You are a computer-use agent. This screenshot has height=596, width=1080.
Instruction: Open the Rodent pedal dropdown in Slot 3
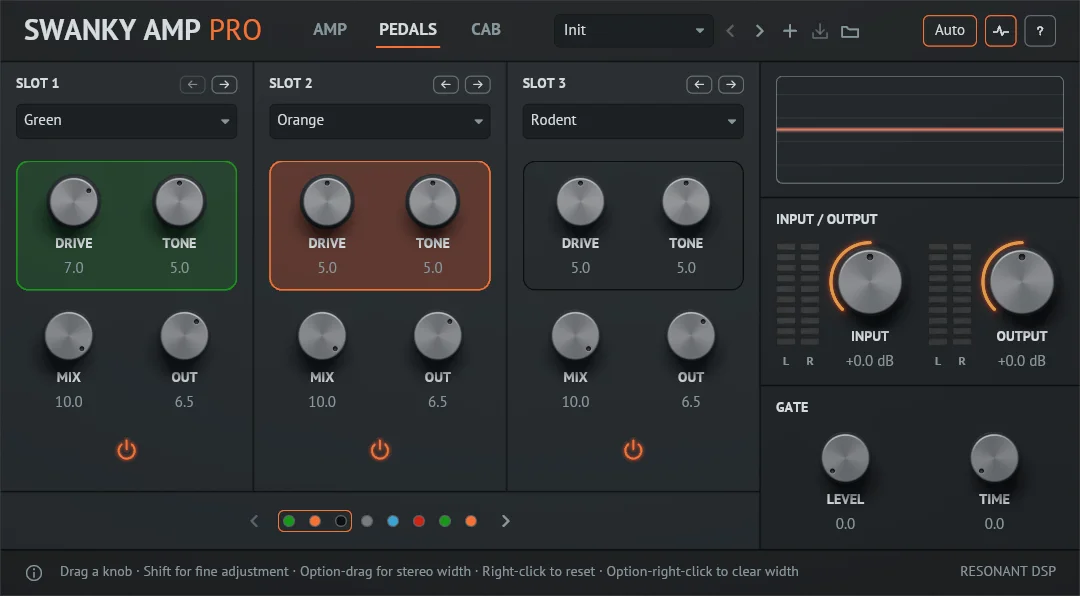pyautogui.click(x=633, y=121)
